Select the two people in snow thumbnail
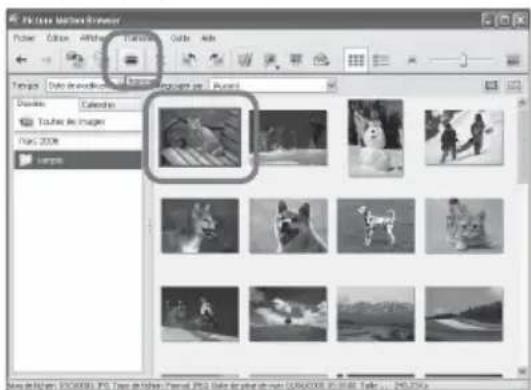 click(464, 137)
